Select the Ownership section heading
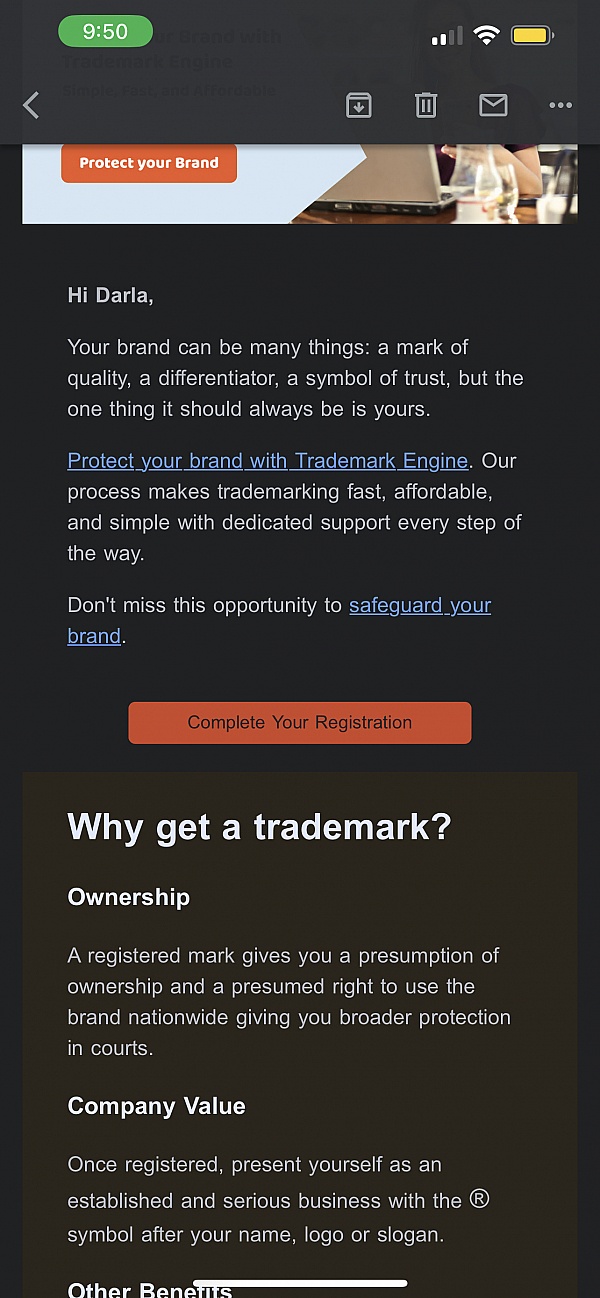The height and width of the screenshot is (1298, 600). coord(128,897)
